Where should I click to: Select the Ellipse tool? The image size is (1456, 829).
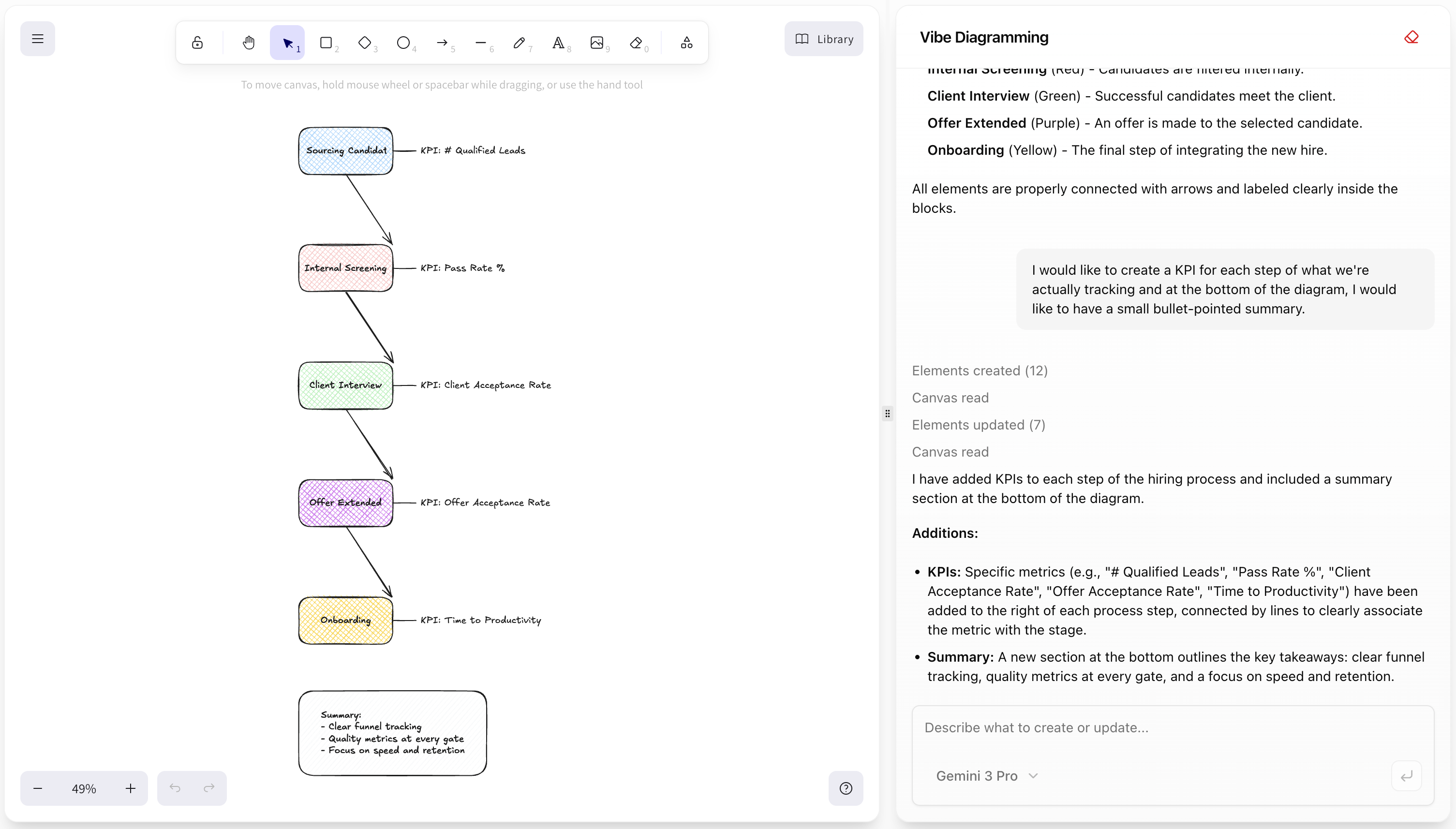coord(404,43)
